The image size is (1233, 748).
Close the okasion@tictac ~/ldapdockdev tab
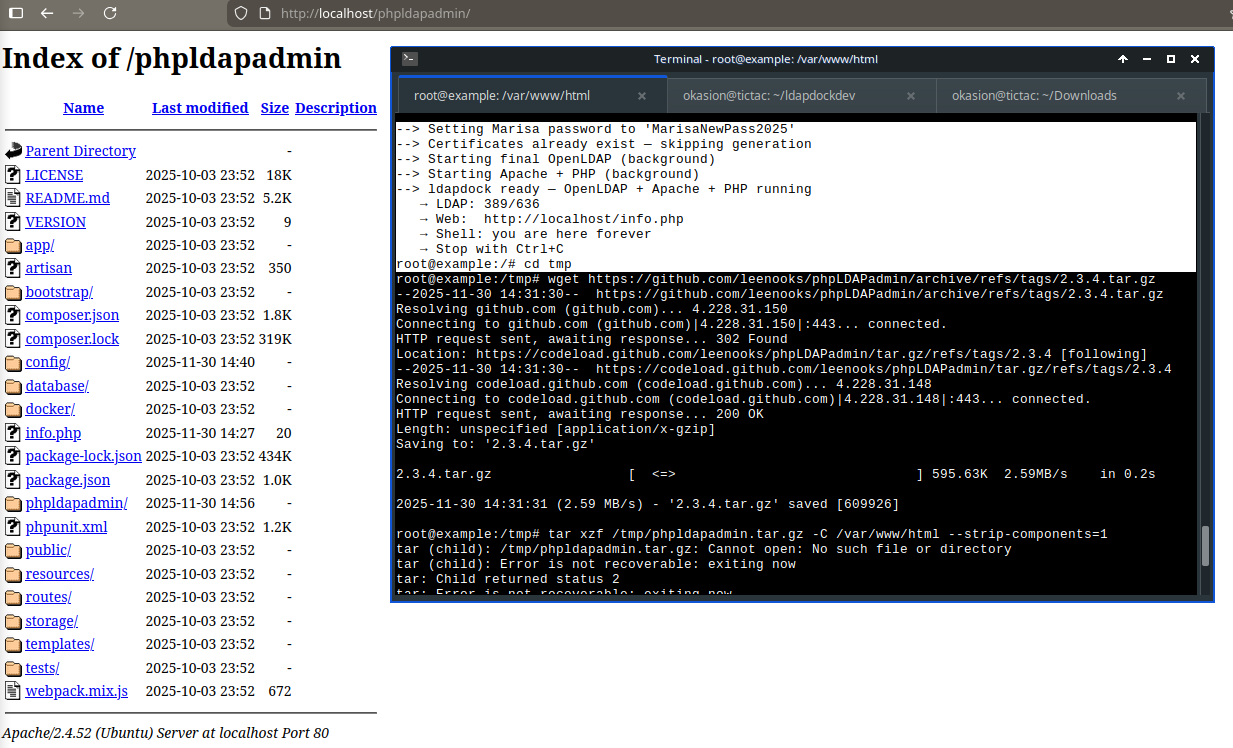coord(910,96)
